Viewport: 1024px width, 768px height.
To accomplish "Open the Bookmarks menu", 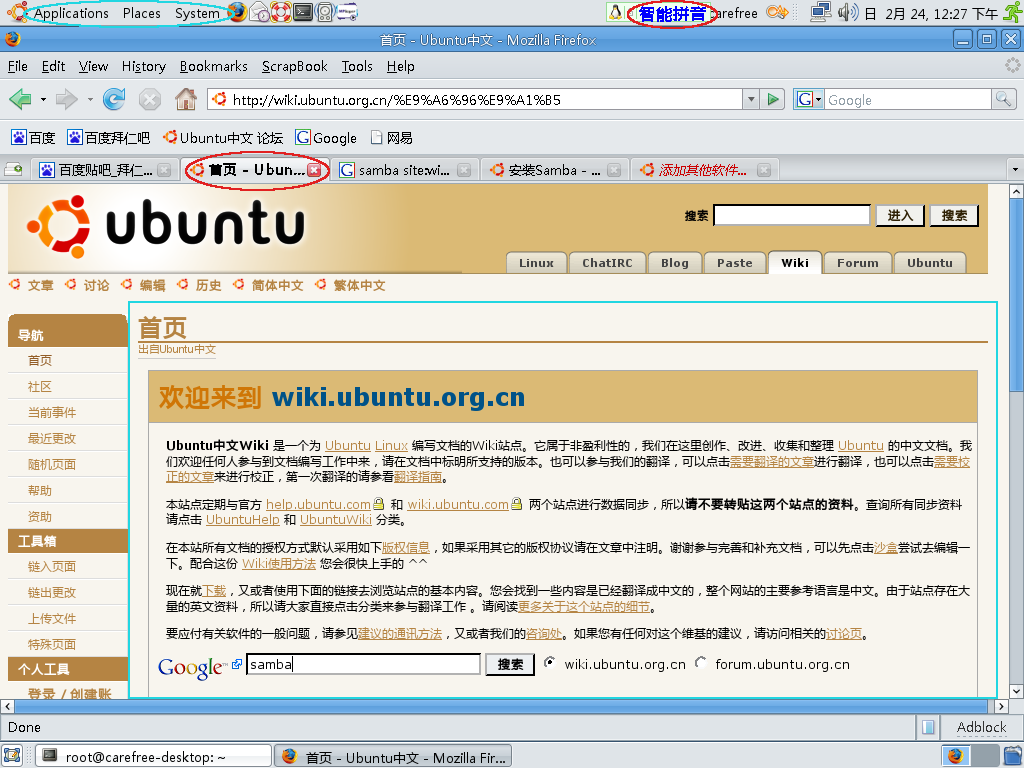I will [214, 66].
